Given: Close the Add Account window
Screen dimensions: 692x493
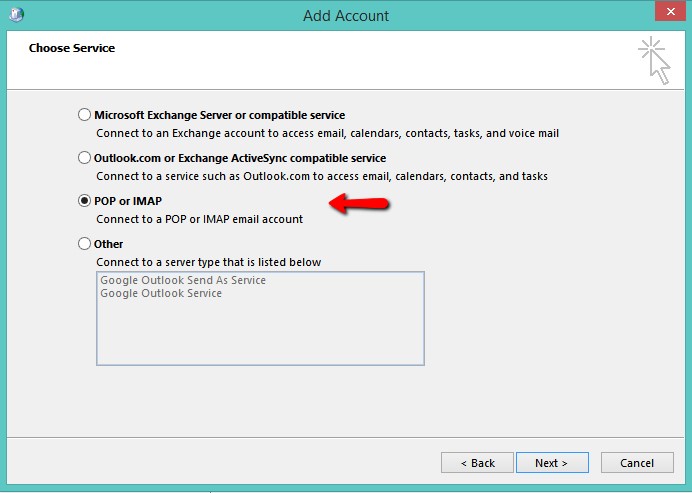Looking at the screenshot, I should [x=670, y=11].
